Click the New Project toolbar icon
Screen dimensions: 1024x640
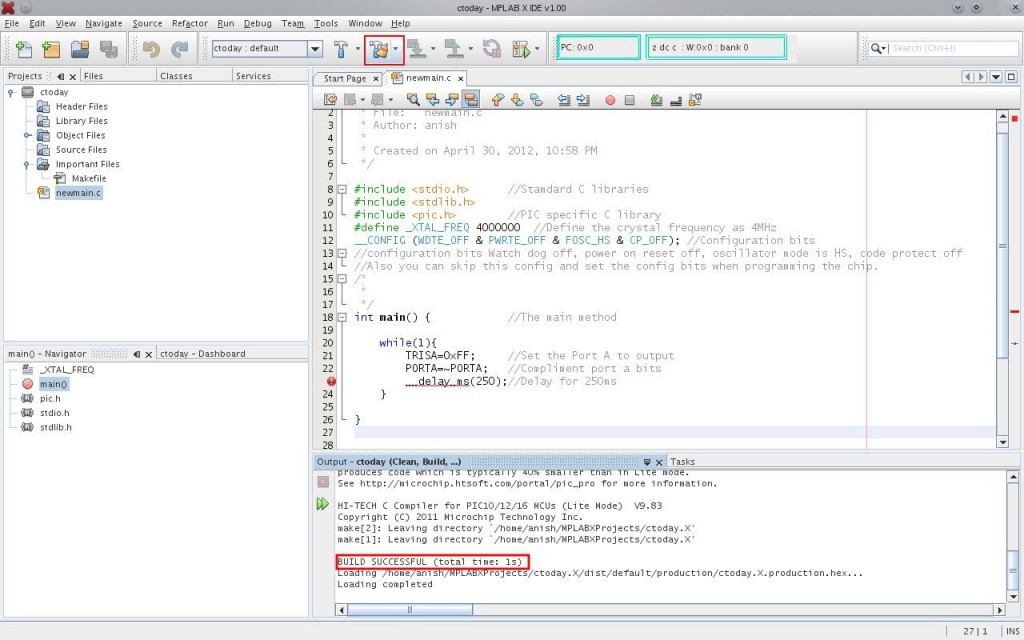pos(50,48)
